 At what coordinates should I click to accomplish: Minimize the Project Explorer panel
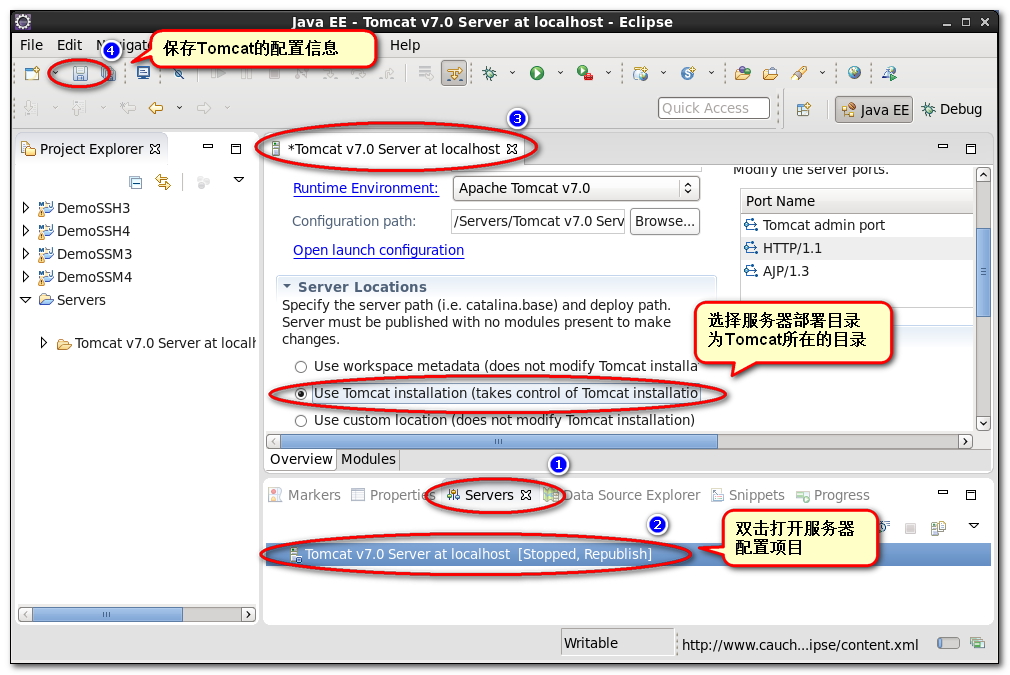[207, 147]
